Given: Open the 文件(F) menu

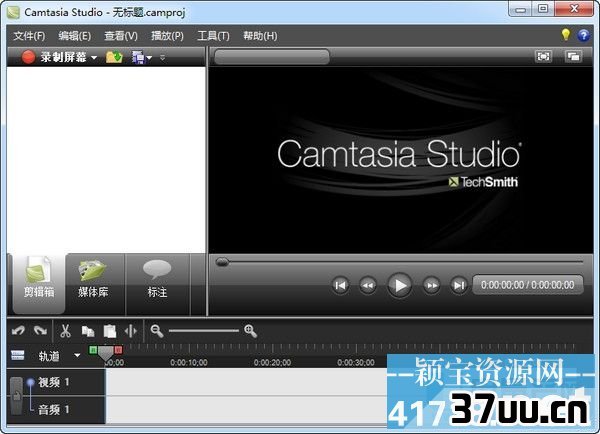Looking at the screenshot, I should tap(29, 36).
